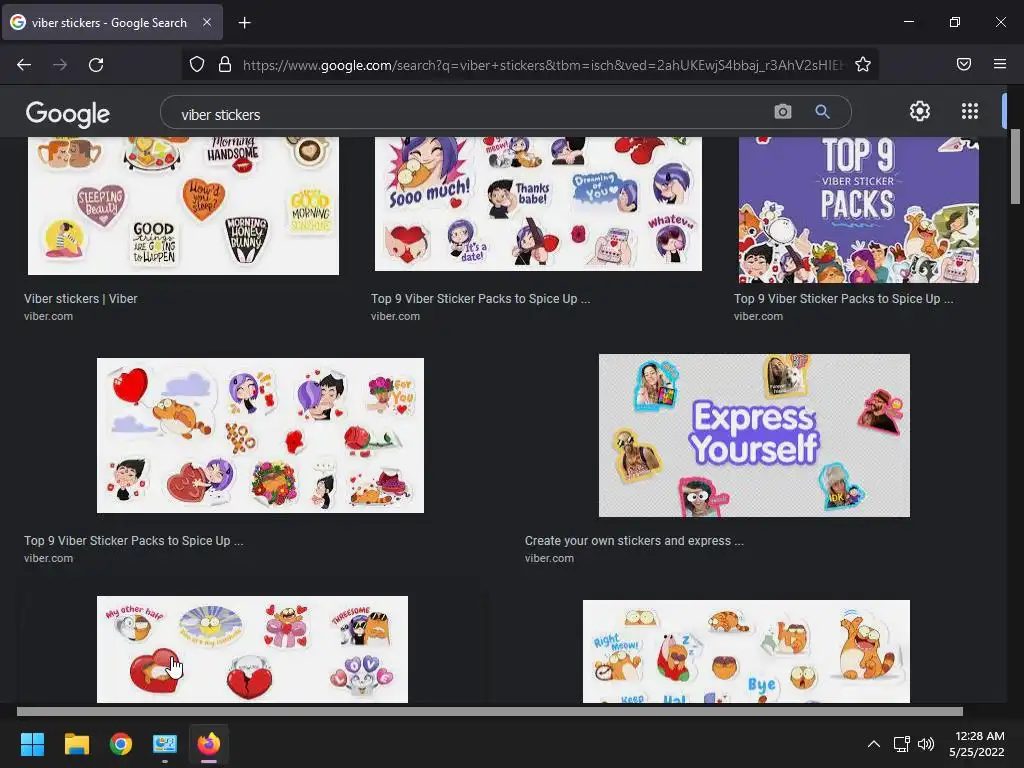Click the Google logo
1024x768 pixels.
(x=68, y=114)
